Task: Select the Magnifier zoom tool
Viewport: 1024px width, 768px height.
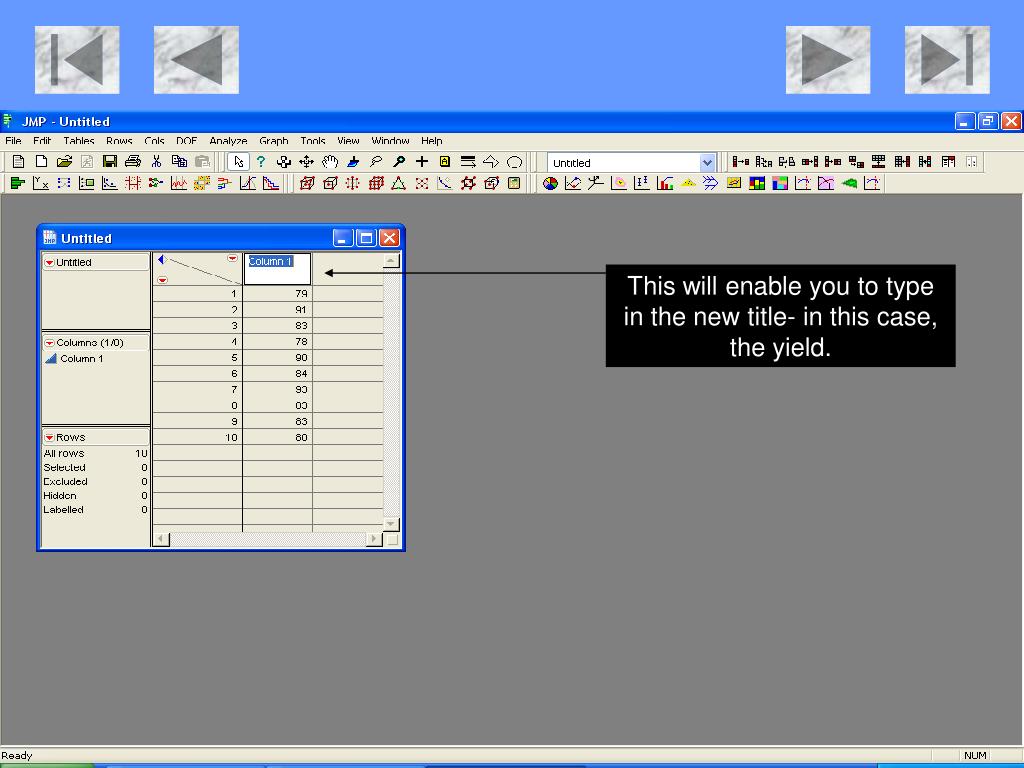Action: [398, 161]
